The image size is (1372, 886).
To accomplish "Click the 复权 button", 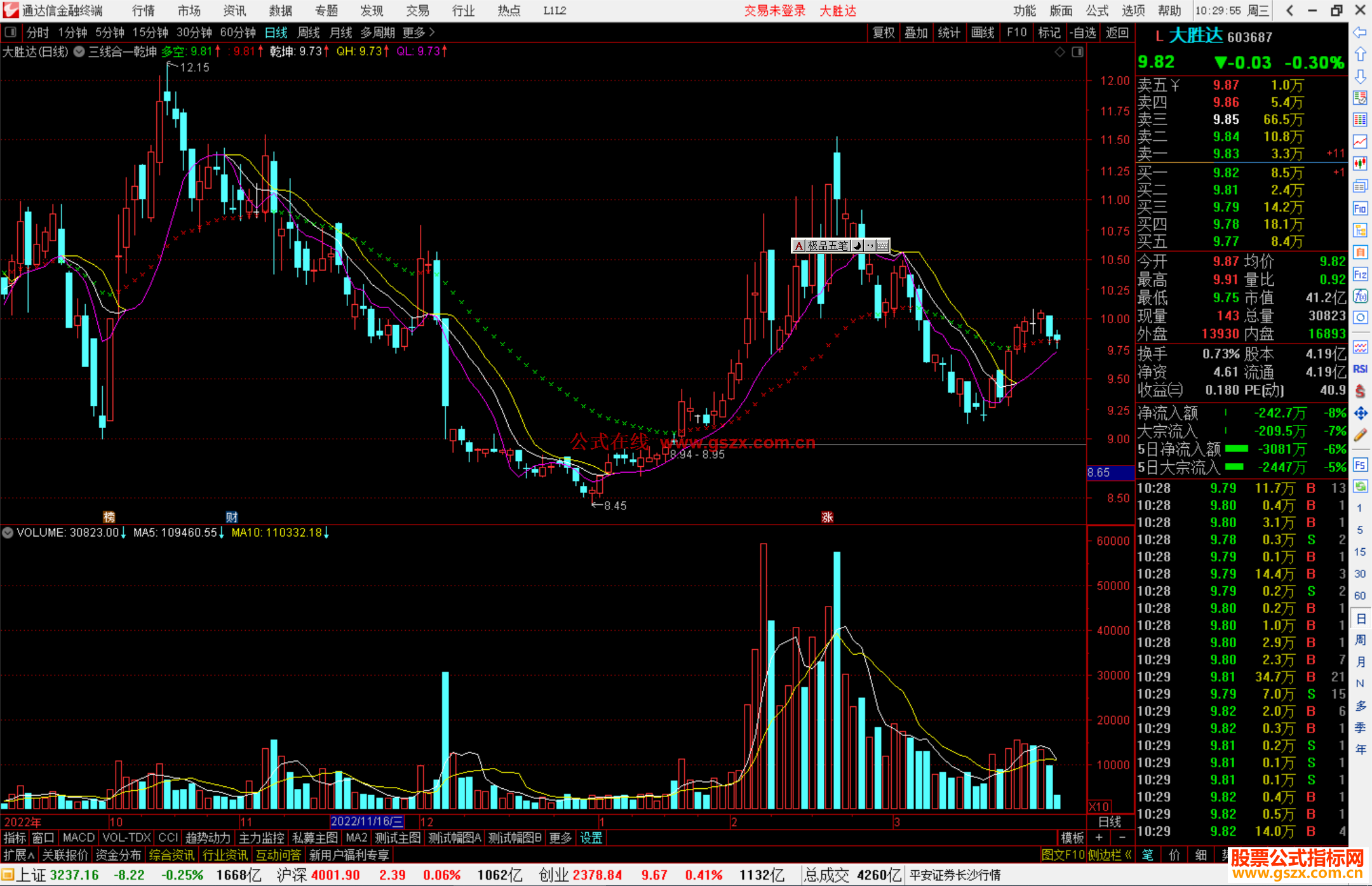I will 883,32.
